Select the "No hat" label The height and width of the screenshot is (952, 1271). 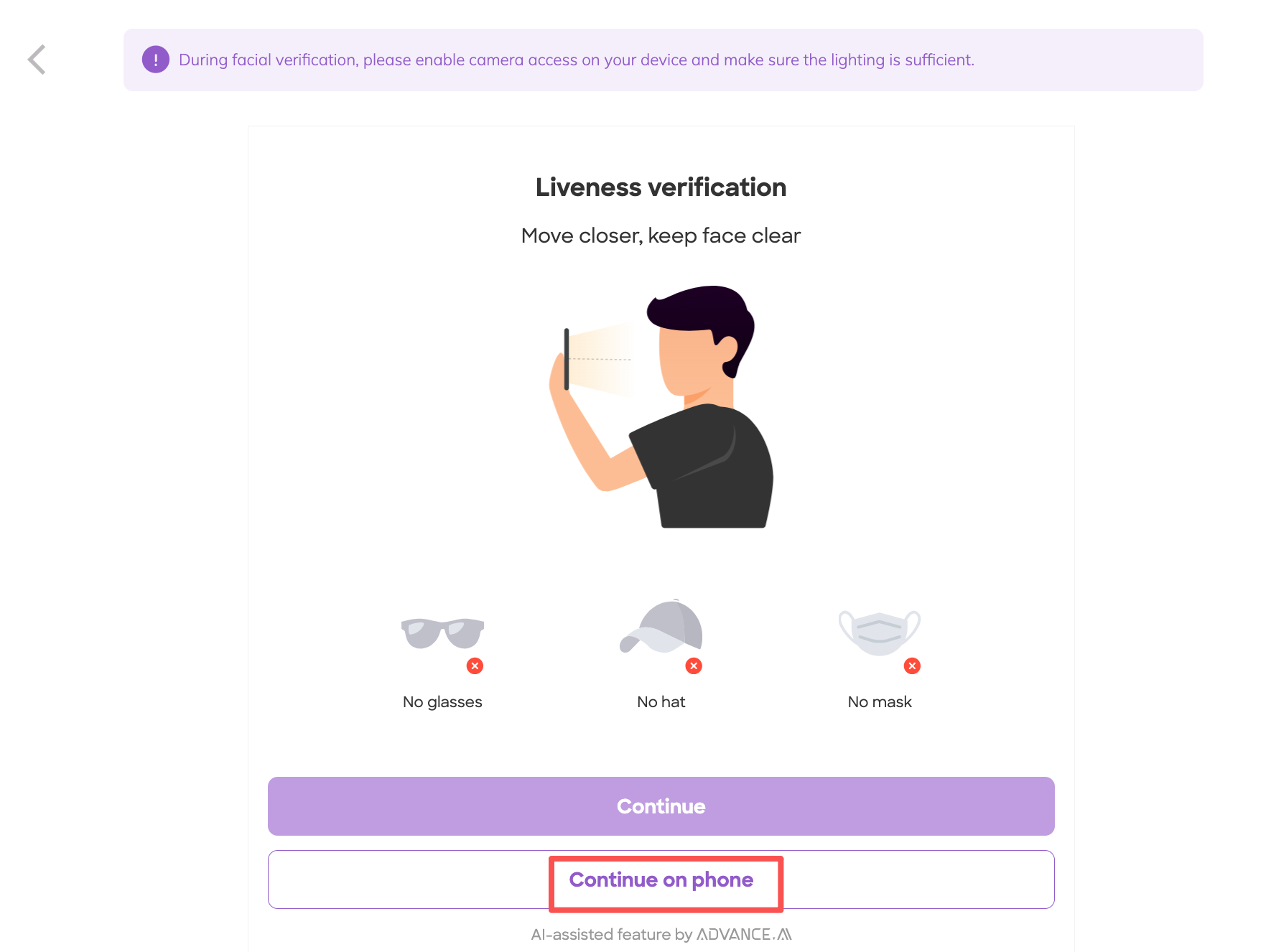click(x=661, y=701)
